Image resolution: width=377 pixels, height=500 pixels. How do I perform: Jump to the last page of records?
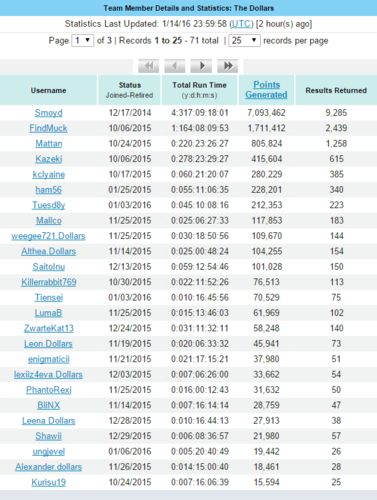click(227, 66)
